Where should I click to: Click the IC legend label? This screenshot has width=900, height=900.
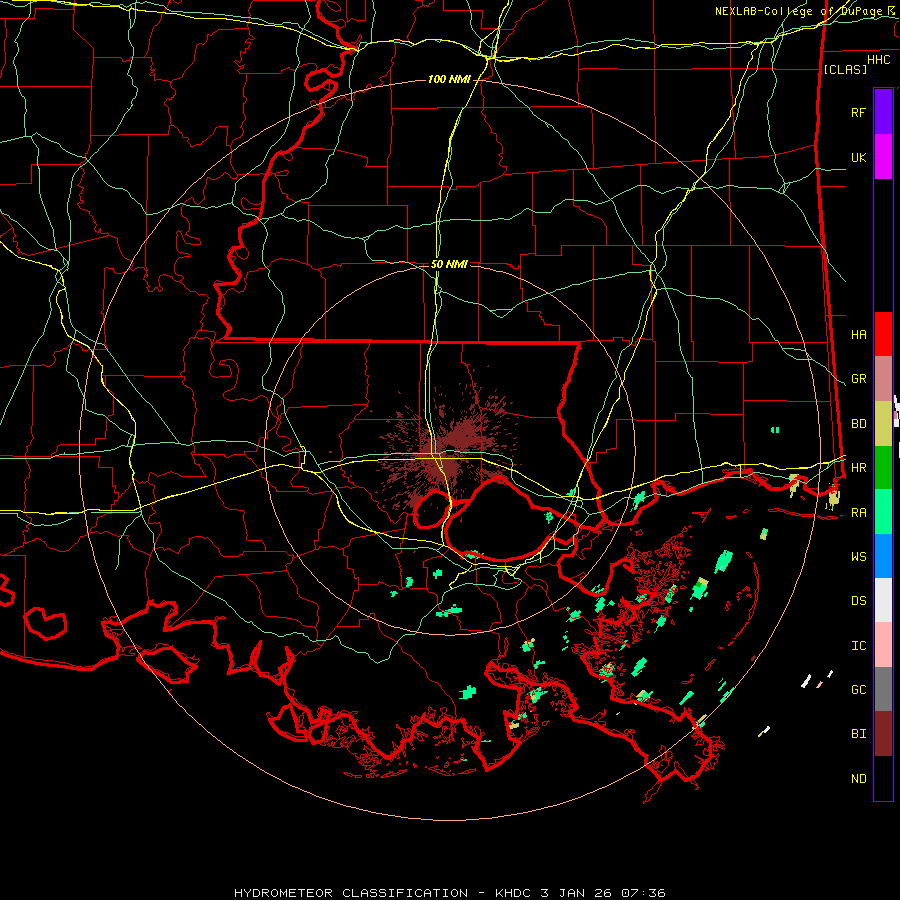click(858, 646)
